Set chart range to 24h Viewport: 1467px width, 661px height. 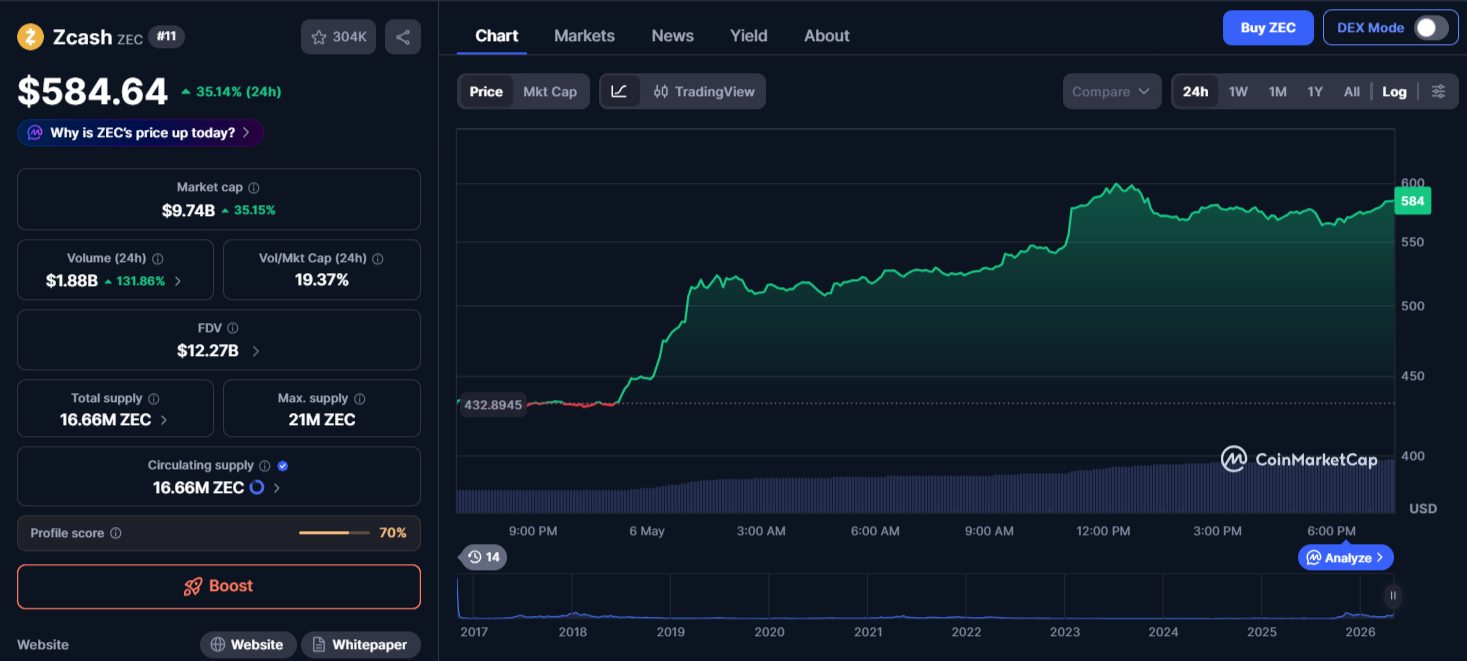[x=1195, y=91]
